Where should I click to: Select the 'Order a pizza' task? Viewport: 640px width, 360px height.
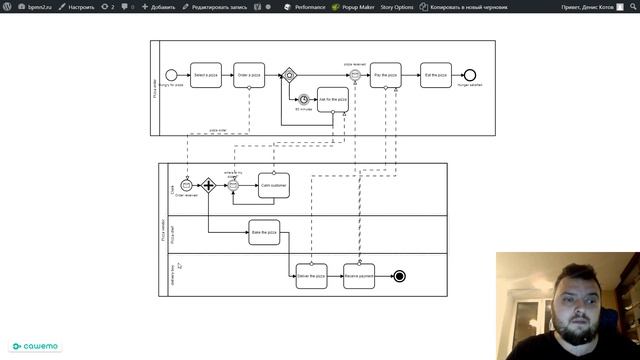[x=249, y=75]
